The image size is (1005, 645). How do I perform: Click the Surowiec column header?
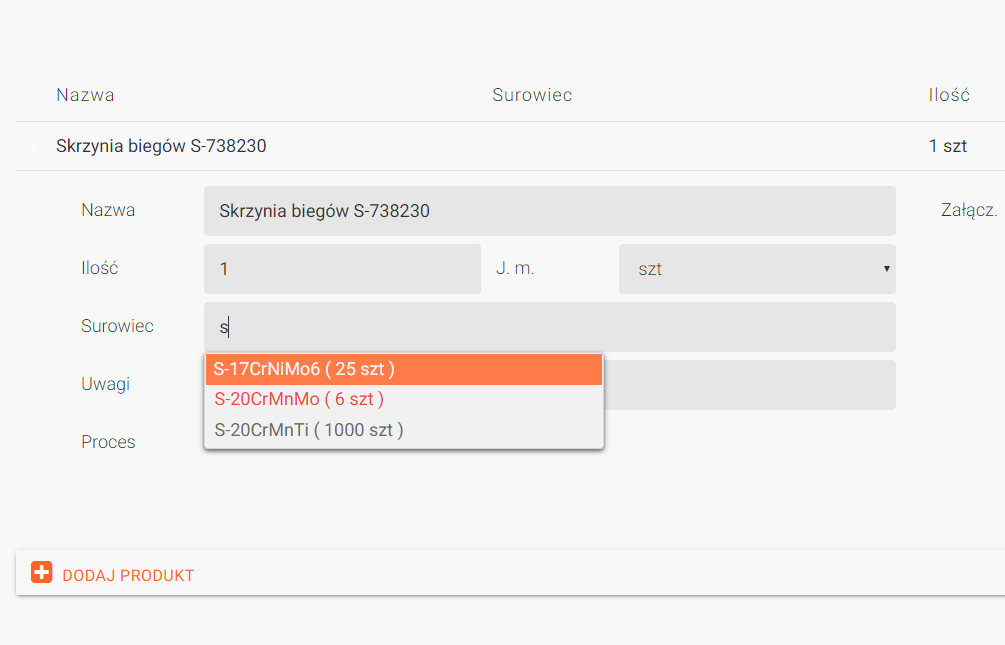pyautogui.click(x=532, y=95)
